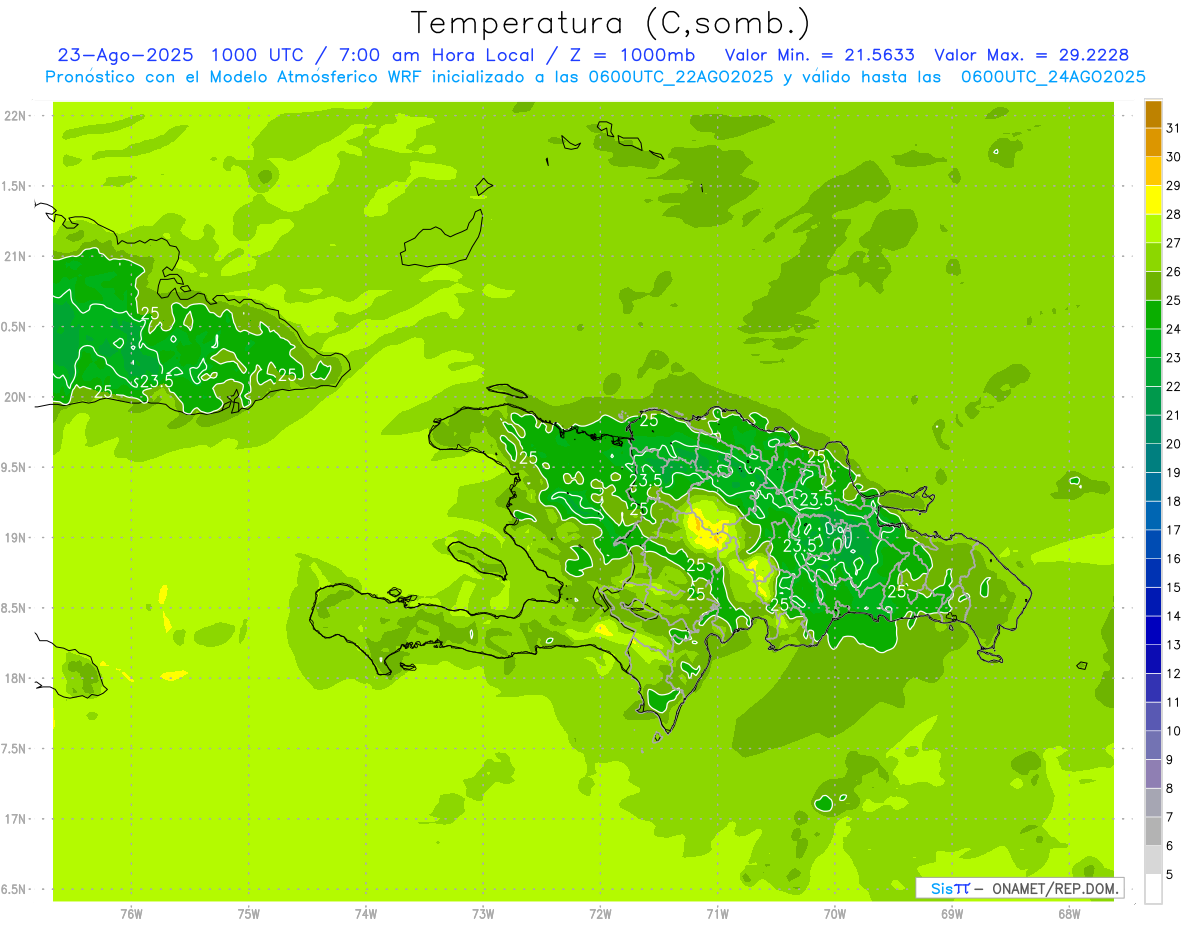This screenshot has height=927, width=1200.
Task: Click the orange swatch between 30 and 31
Action: (1153, 143)
